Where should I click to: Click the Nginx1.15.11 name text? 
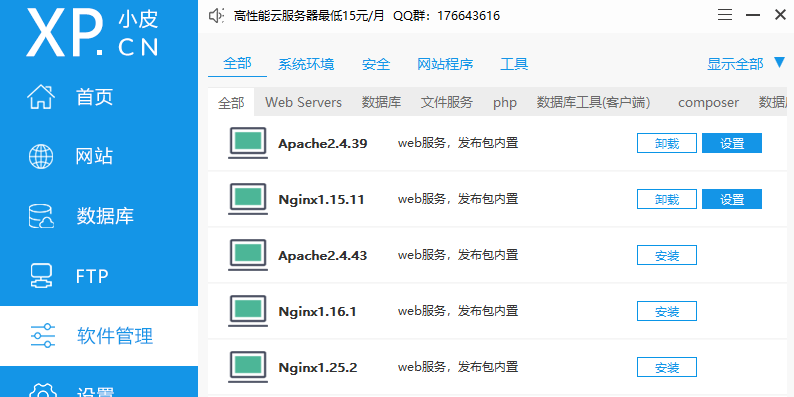click(321, 200)
